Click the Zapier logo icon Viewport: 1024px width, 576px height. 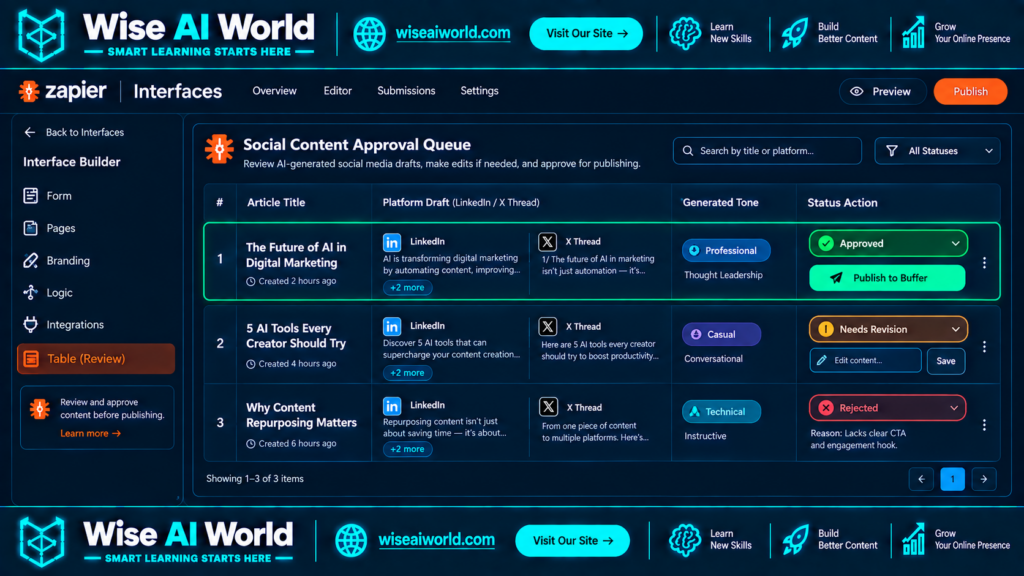tap(29, 91)
